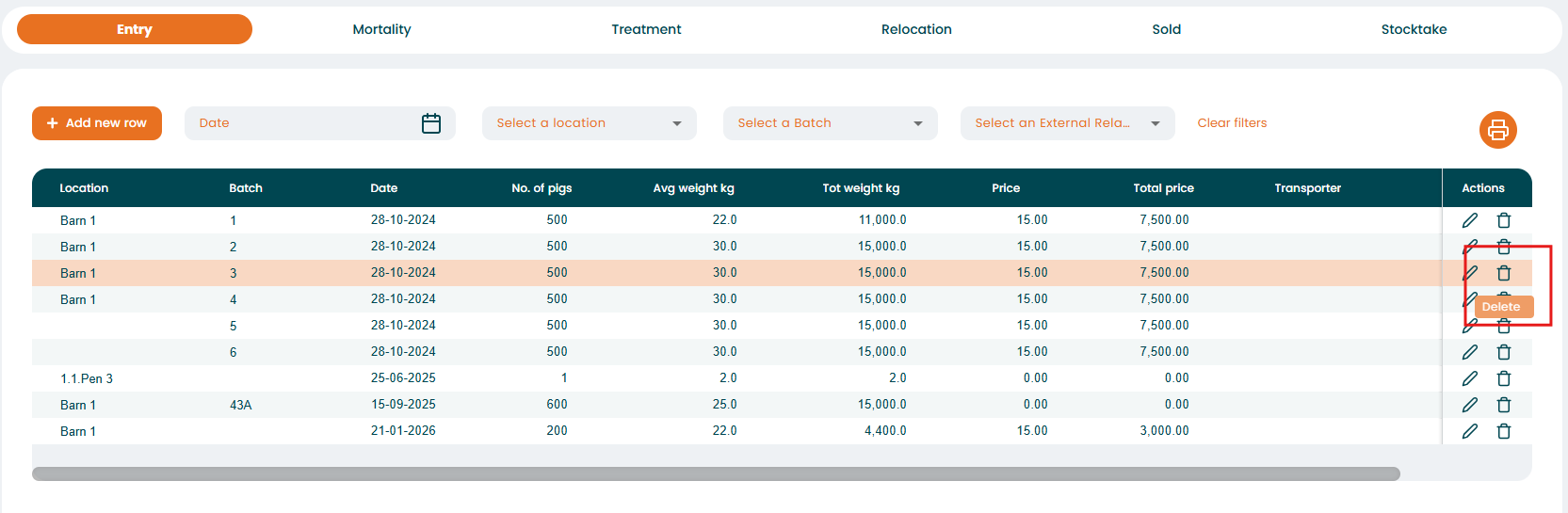Screen dimensions: 1568x513
Task: Click the Transporter column header
Action: [x=1307, y=188]
